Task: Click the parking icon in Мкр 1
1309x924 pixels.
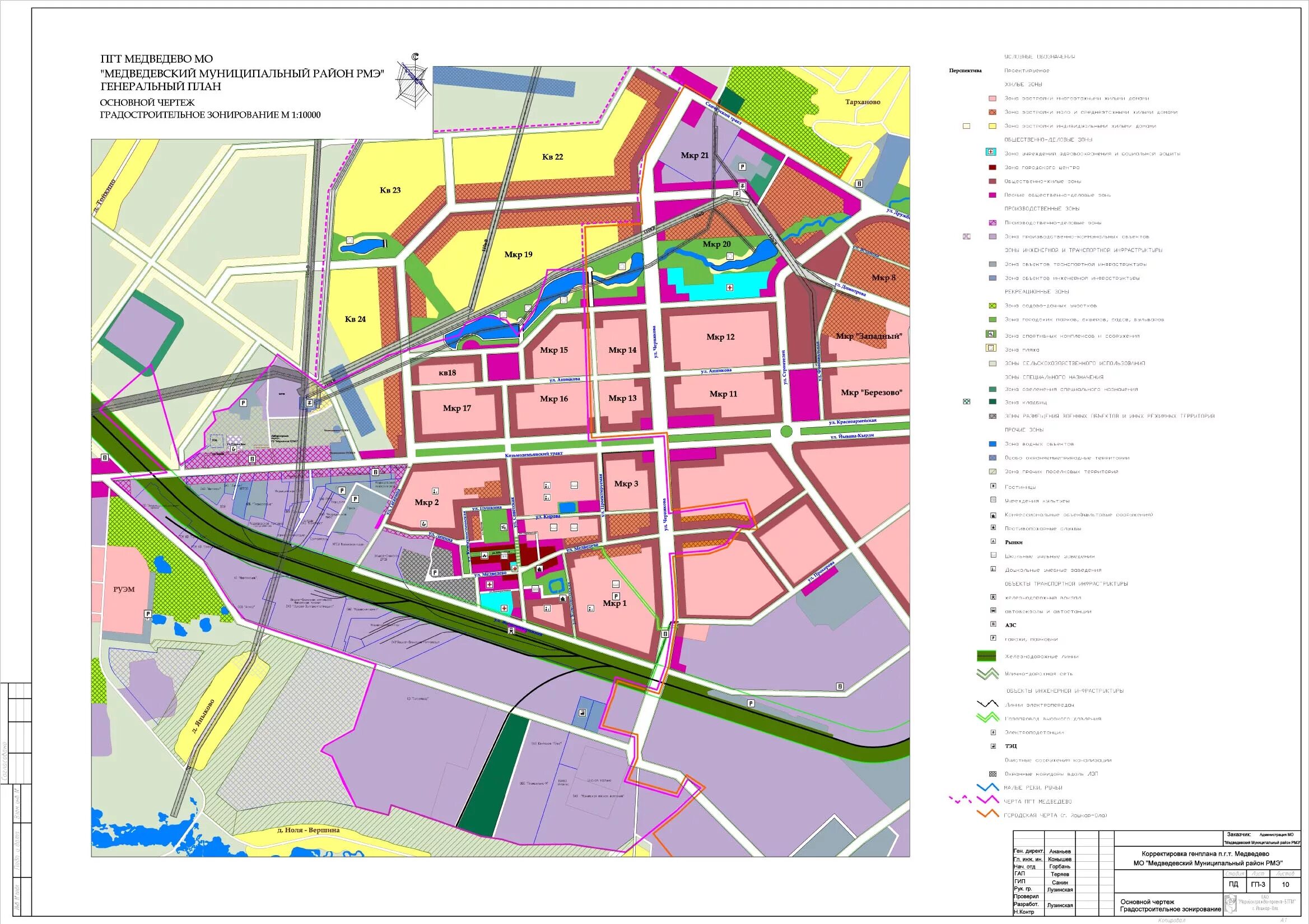Action: (616, 596)
